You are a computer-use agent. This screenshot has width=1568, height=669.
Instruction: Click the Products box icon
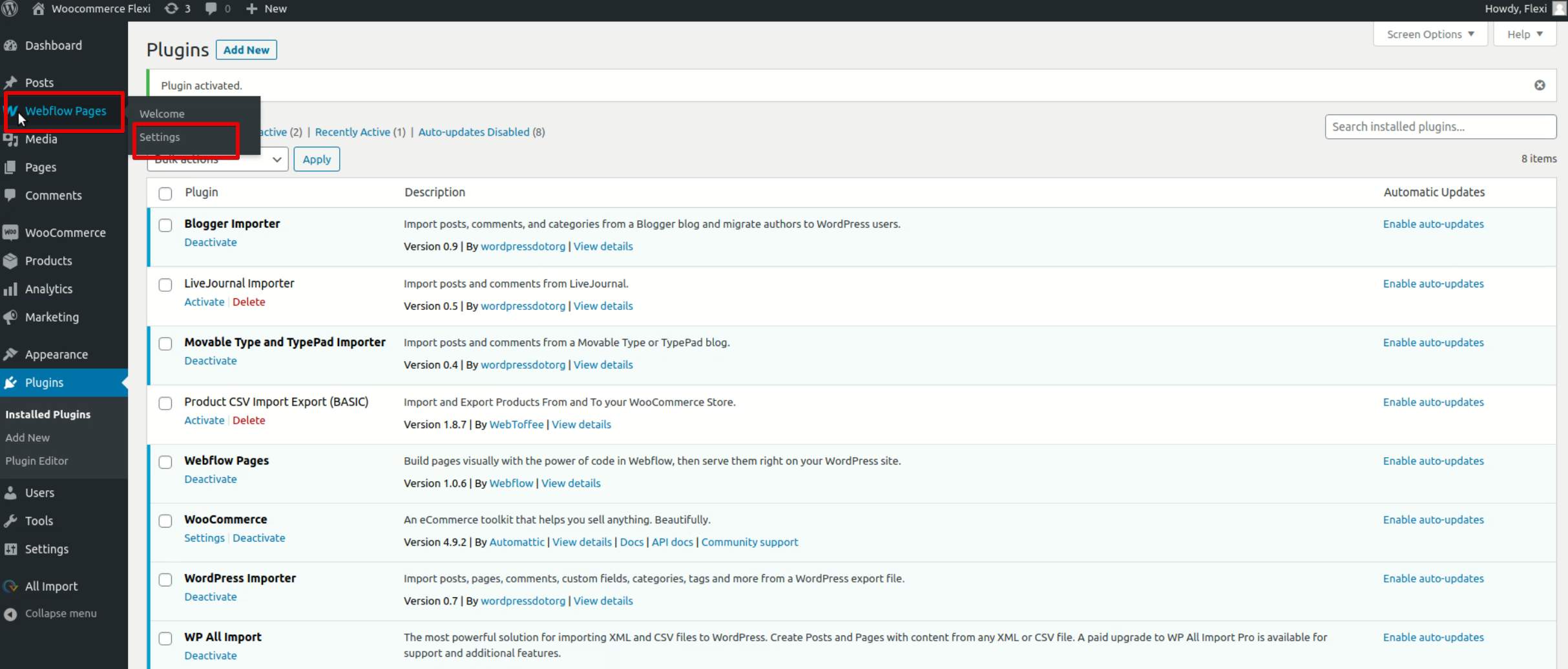(10, 261)
